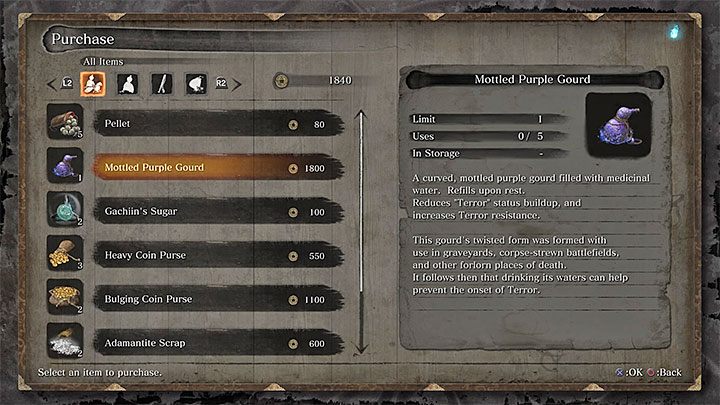Click the Bulging Coin Purse icon
This screenshot has height=405, width=720.
coord(65,299)
